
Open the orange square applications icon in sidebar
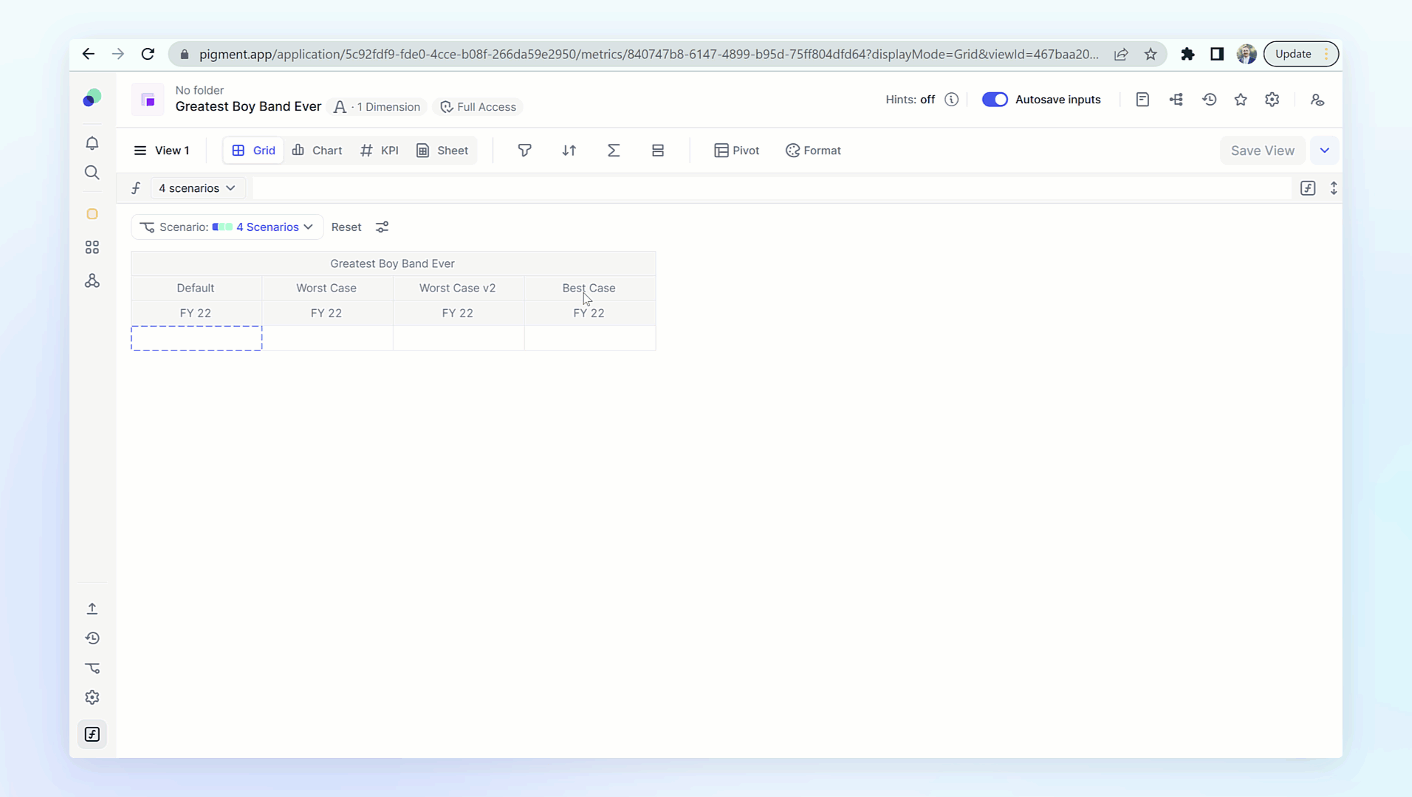92,214
